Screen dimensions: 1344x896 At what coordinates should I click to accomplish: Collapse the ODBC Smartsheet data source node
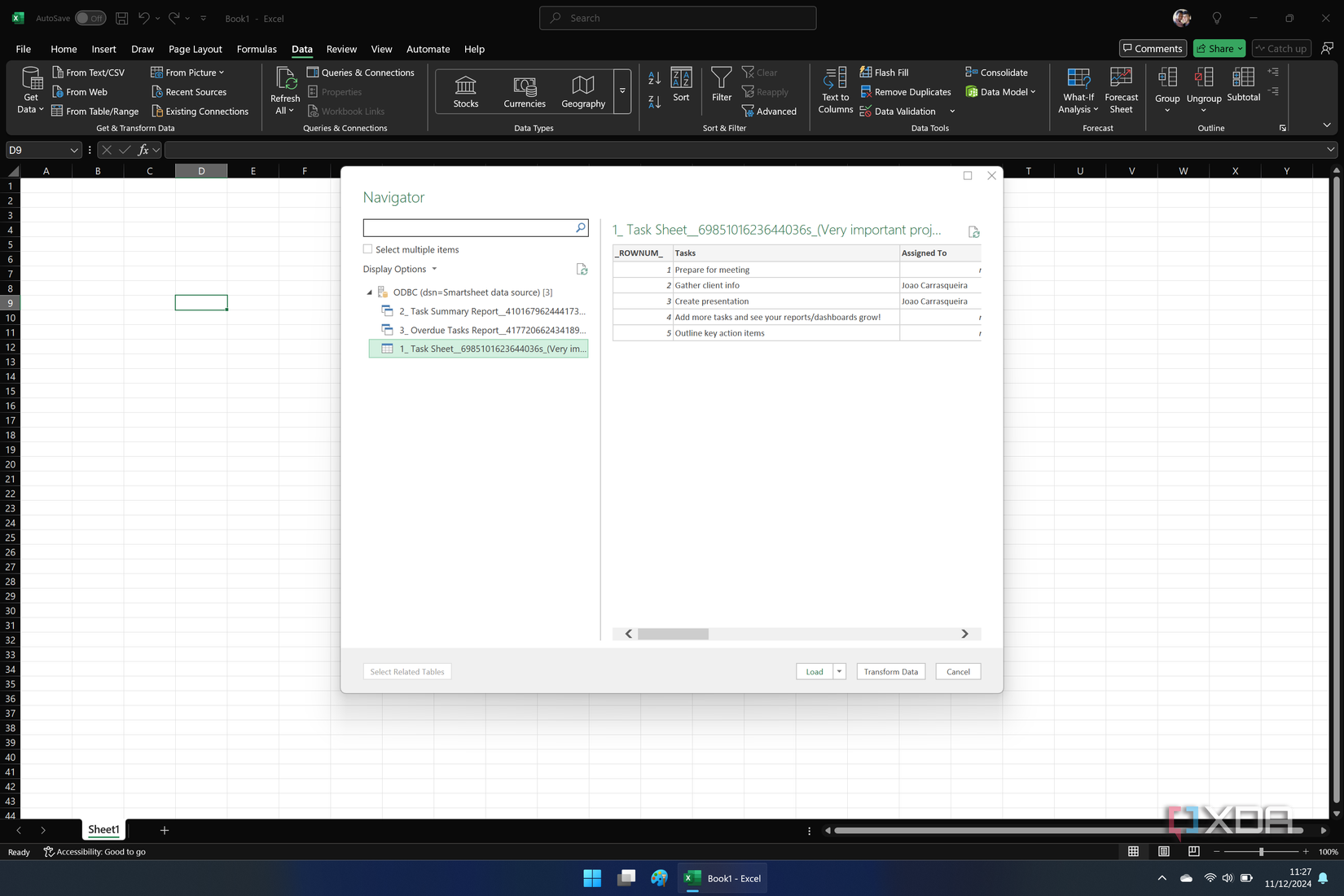(369, 292)
